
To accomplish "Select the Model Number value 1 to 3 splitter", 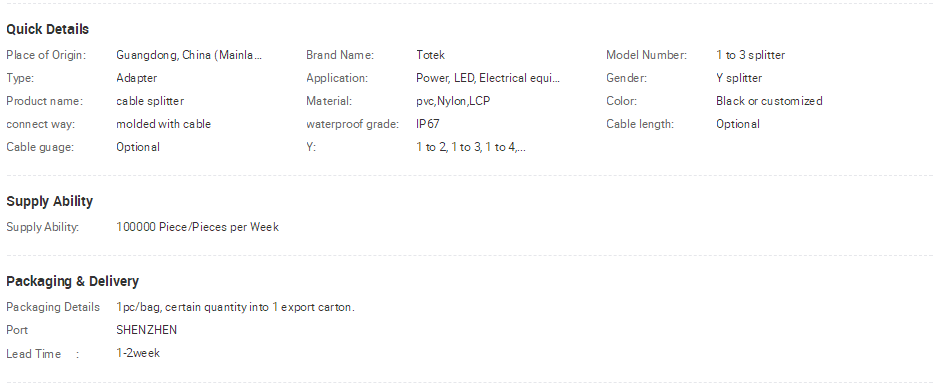I will point(750,55).
